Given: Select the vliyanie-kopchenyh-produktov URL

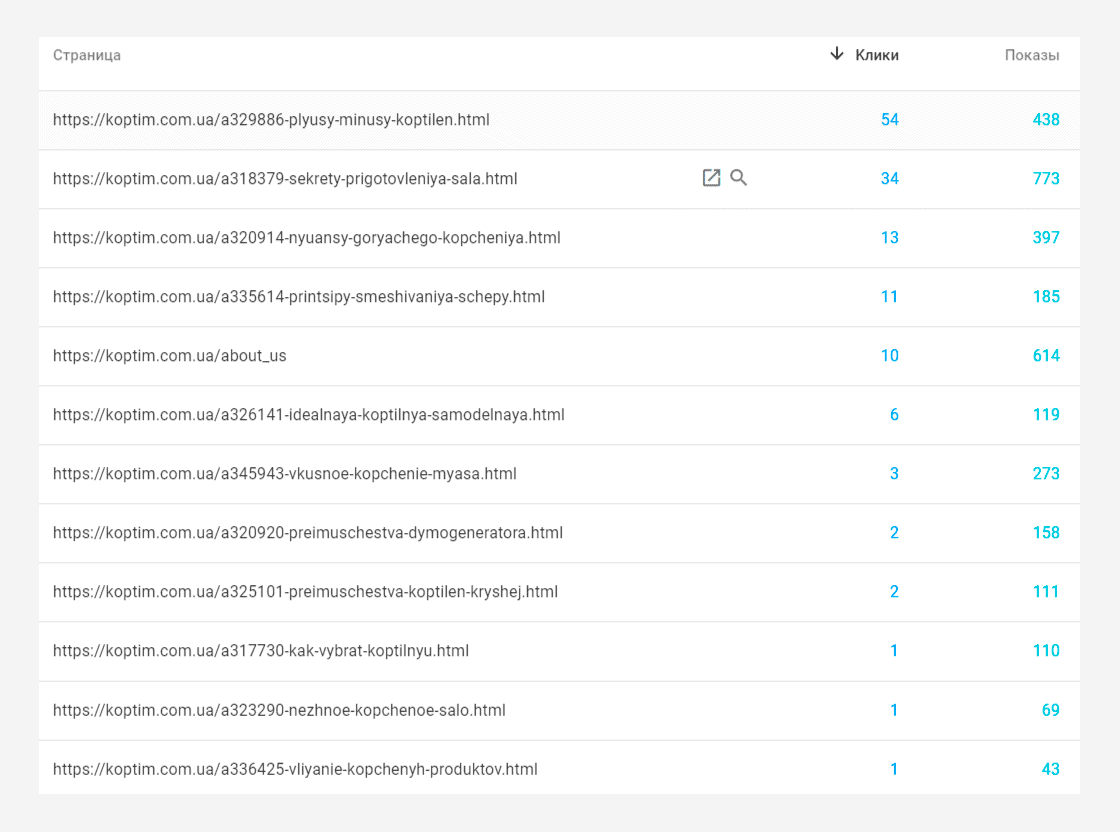Looking at the screenshot, I should pyautogui.click(x=295, y=769).
